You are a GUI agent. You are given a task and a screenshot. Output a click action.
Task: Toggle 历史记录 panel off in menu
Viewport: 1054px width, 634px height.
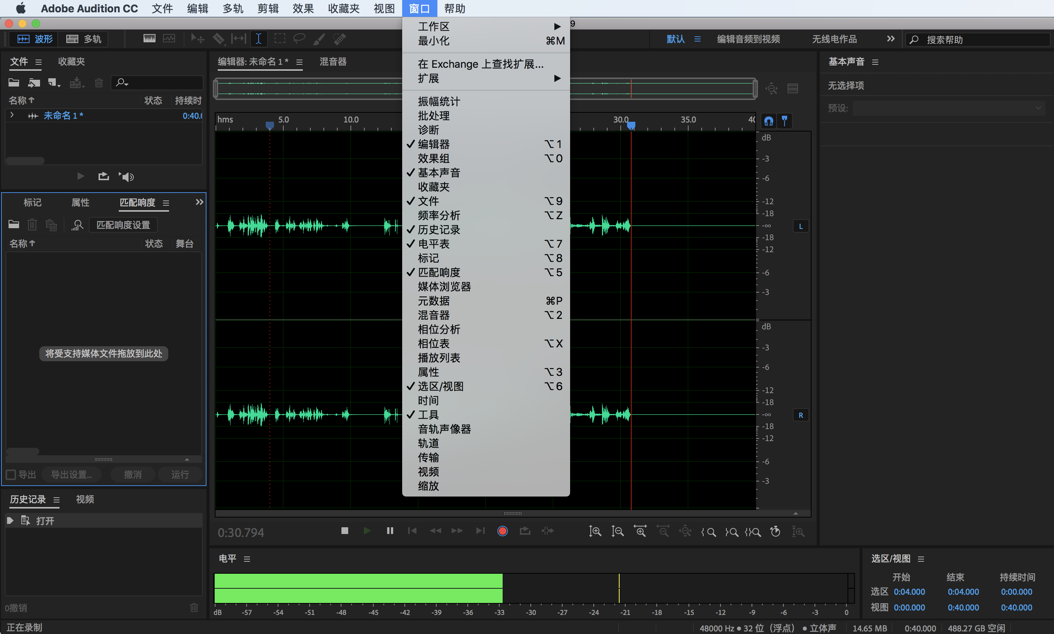[438, 230]
